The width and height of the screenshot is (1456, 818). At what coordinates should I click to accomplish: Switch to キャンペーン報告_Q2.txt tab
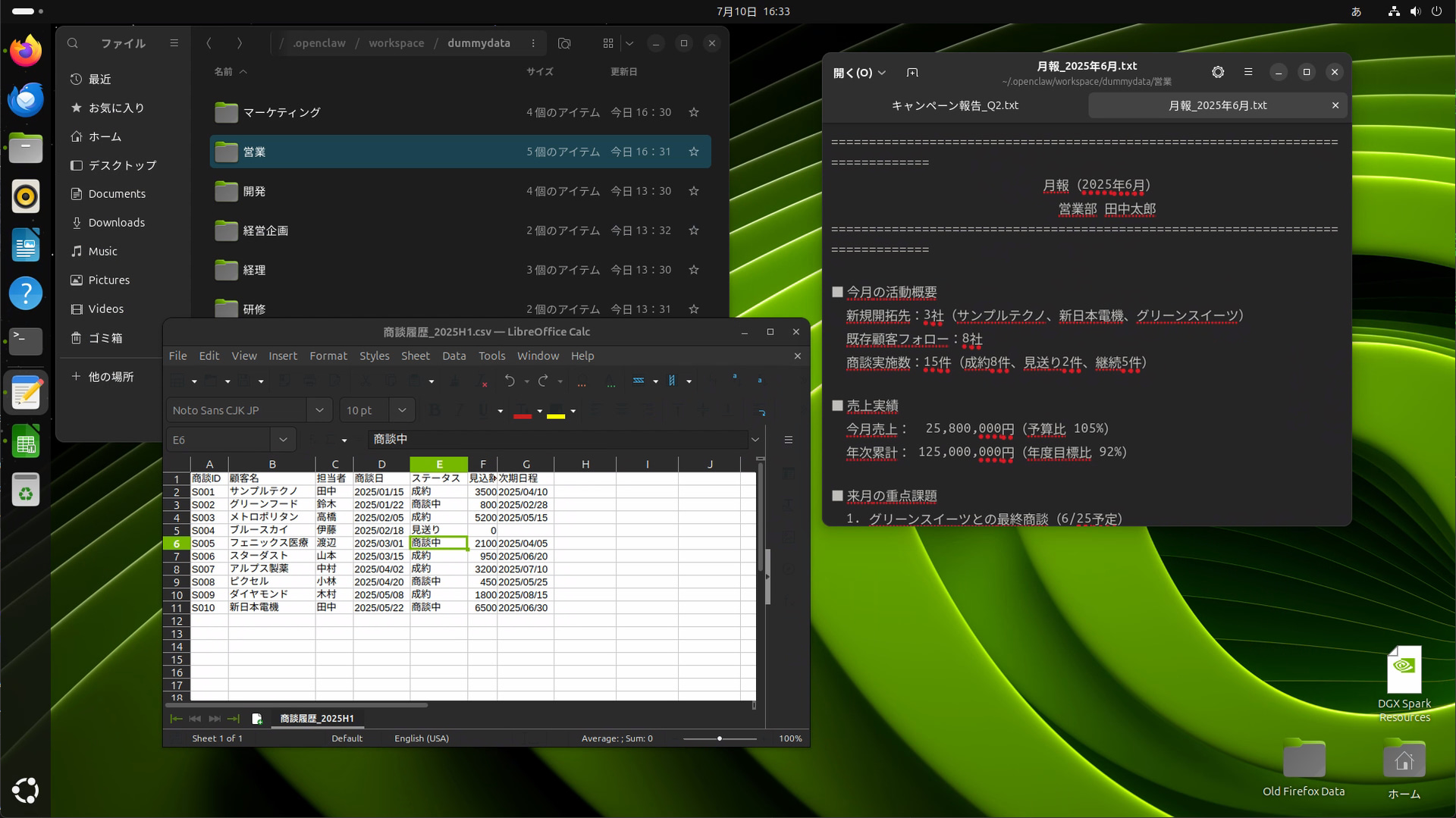point(954,105)
